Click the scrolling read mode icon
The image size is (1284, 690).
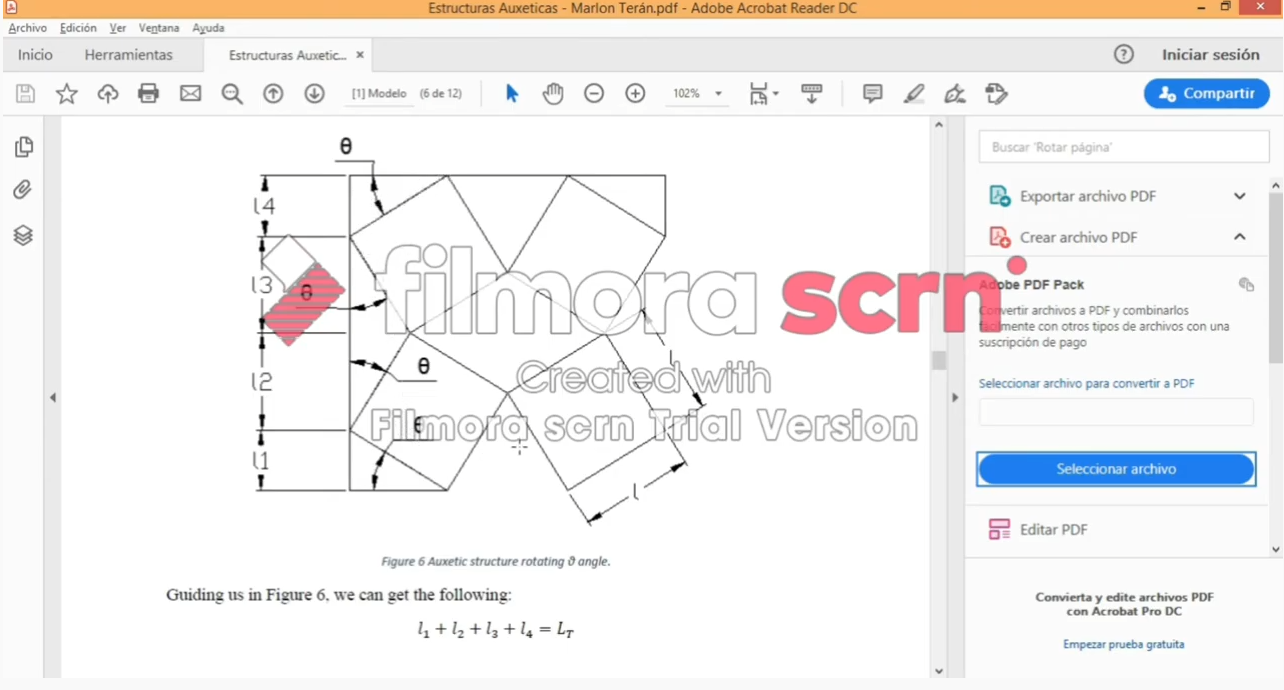click(x=812, y=94)
